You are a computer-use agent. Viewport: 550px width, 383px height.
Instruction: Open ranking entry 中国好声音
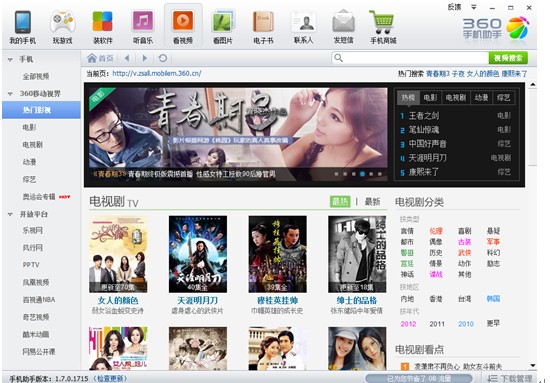(428, 144)
